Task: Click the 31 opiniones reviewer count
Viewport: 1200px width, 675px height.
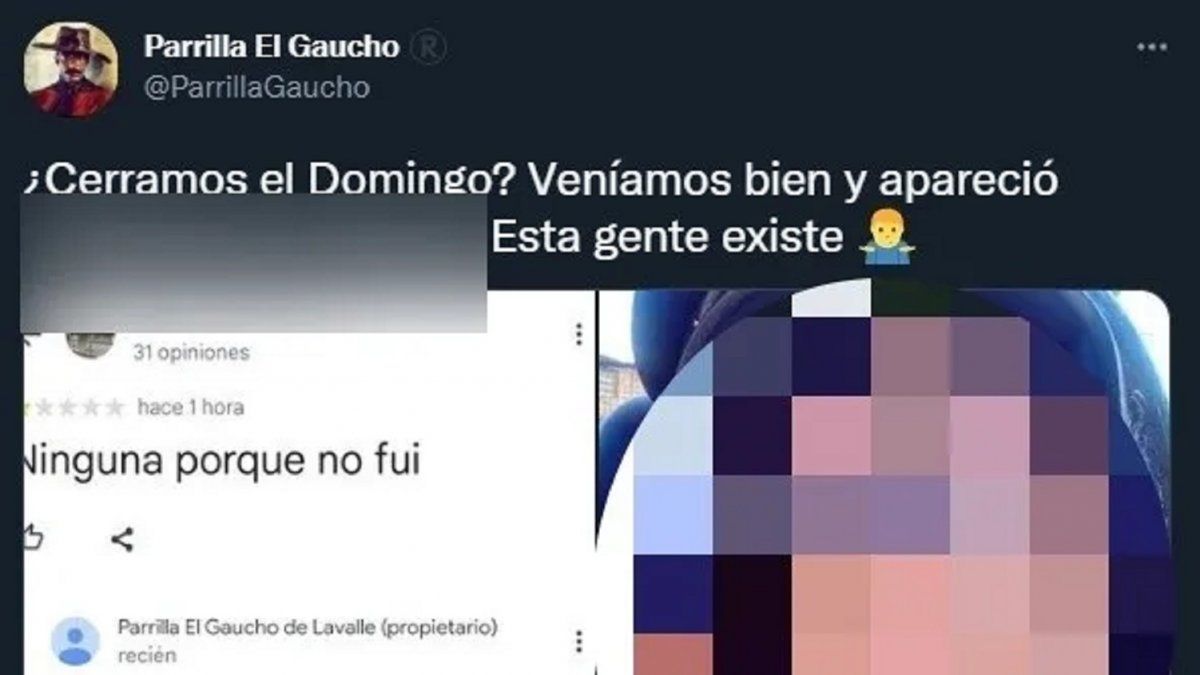Action: tap(191, 353)
